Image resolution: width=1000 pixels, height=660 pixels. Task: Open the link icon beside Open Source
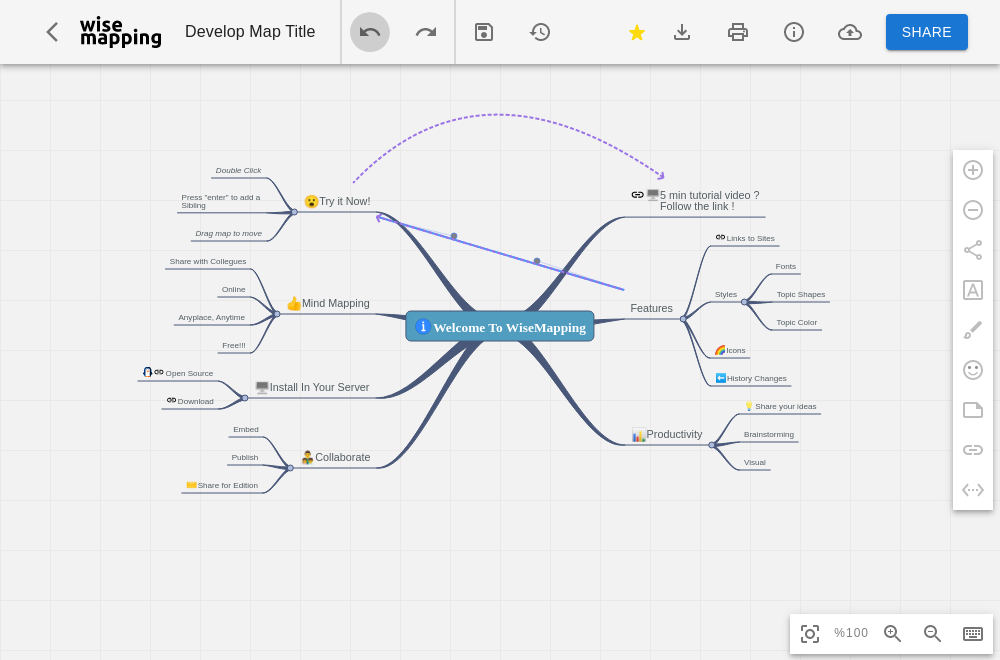click(x=159, y=372)
